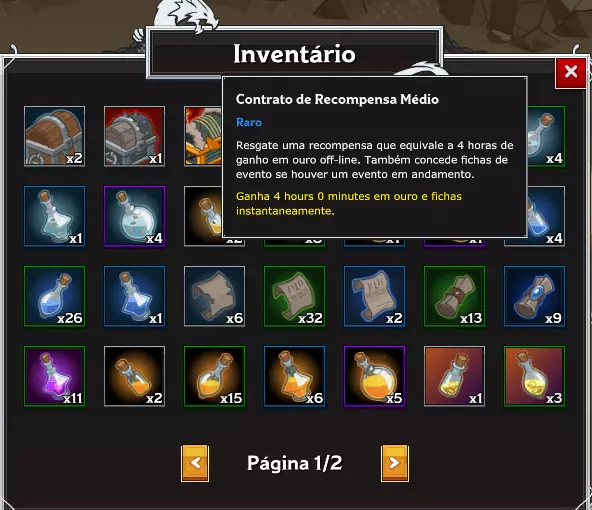
Task: Select the small orange bottle x2
Action: click(x=134, y=376)
